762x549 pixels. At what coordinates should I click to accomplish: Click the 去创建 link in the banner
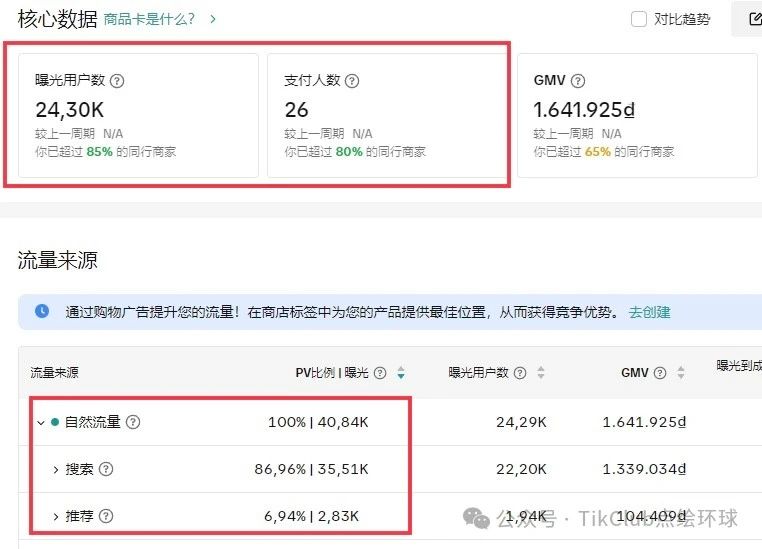point(649,312)
